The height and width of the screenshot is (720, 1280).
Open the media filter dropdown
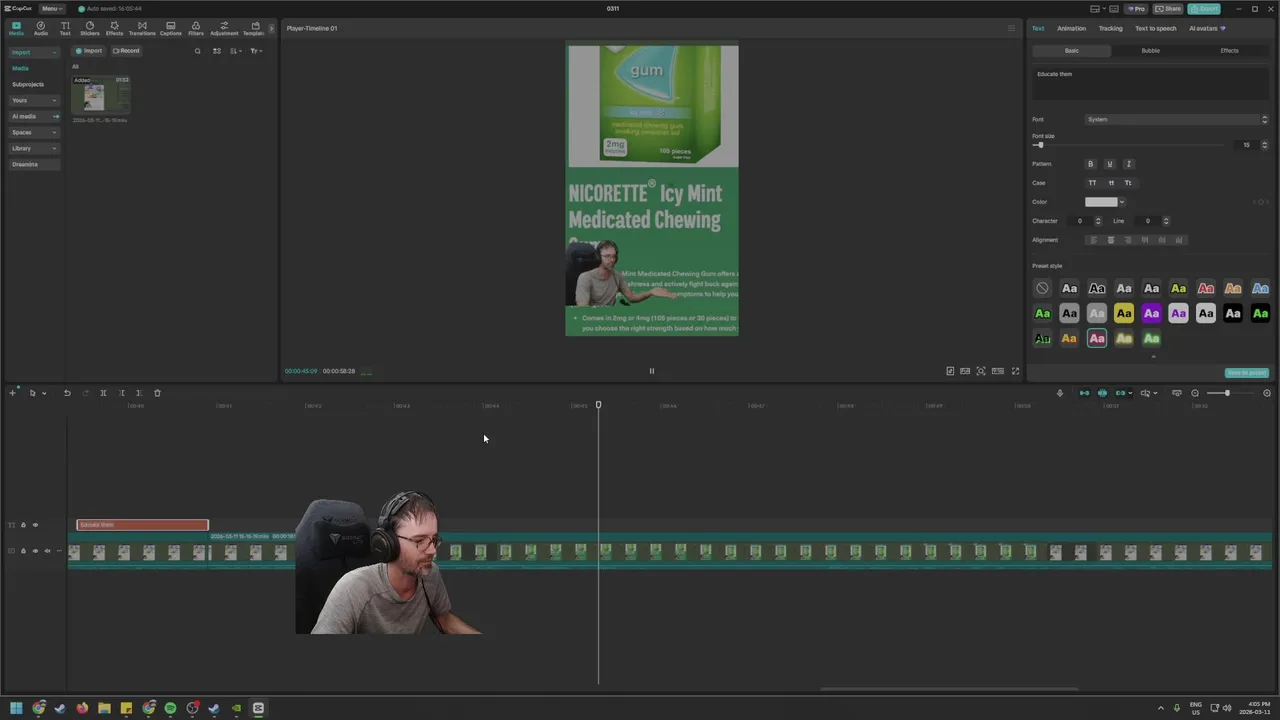[256, 51]
